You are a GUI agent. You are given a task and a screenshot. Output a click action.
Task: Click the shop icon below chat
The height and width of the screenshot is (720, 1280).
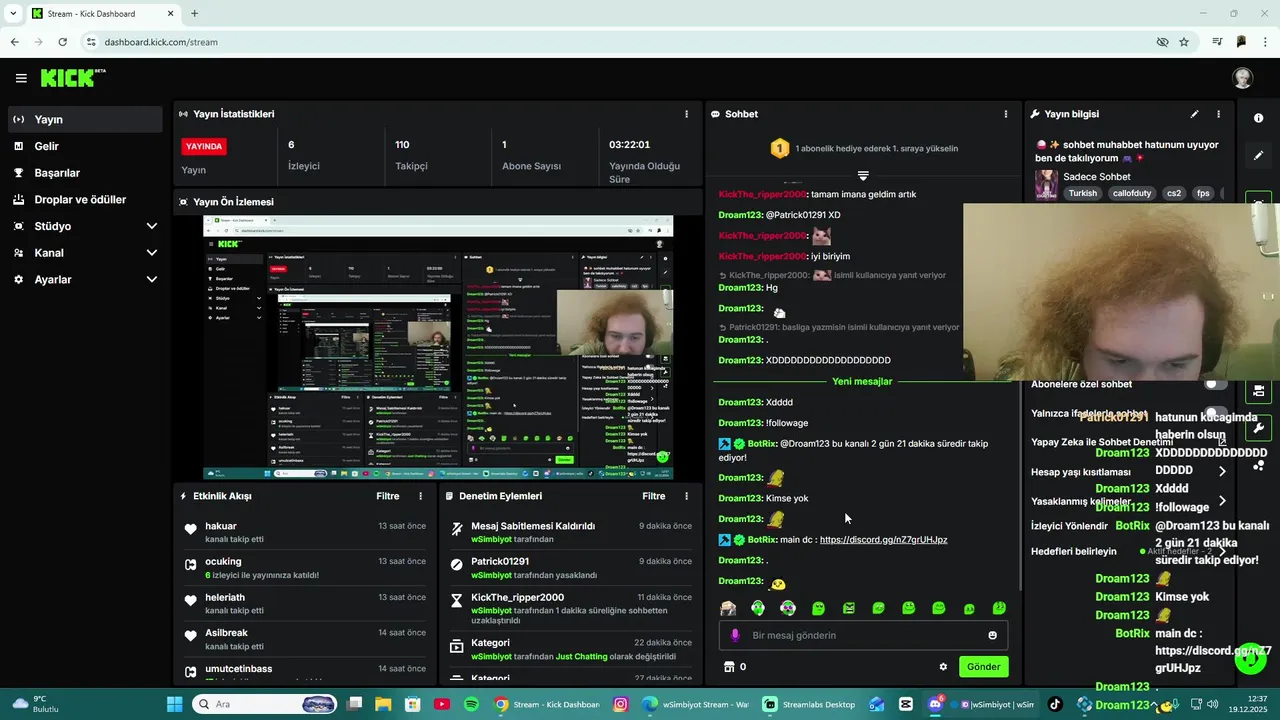point(729,667)
